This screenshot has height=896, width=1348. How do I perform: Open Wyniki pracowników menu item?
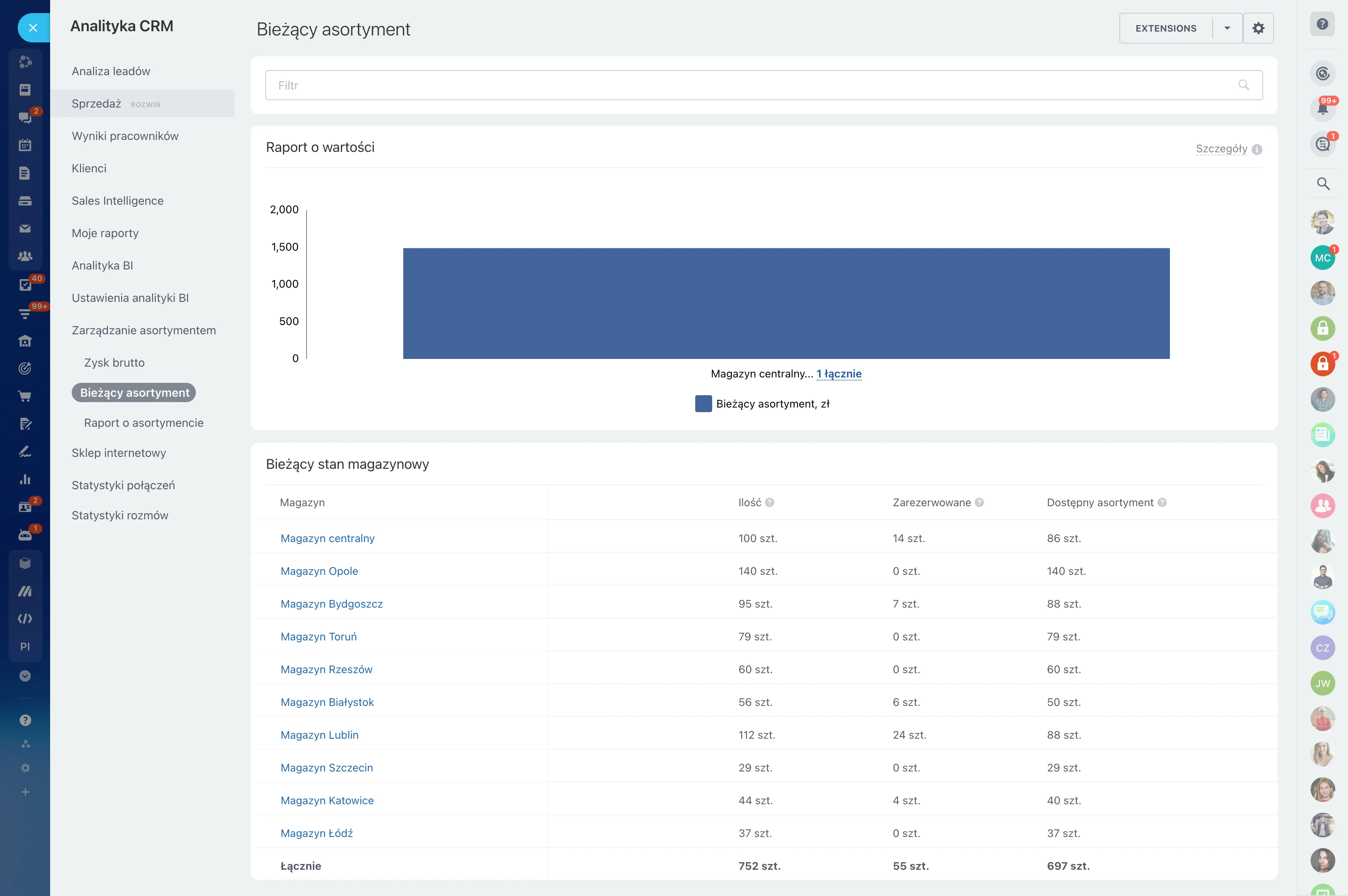[x=125, y=136]
